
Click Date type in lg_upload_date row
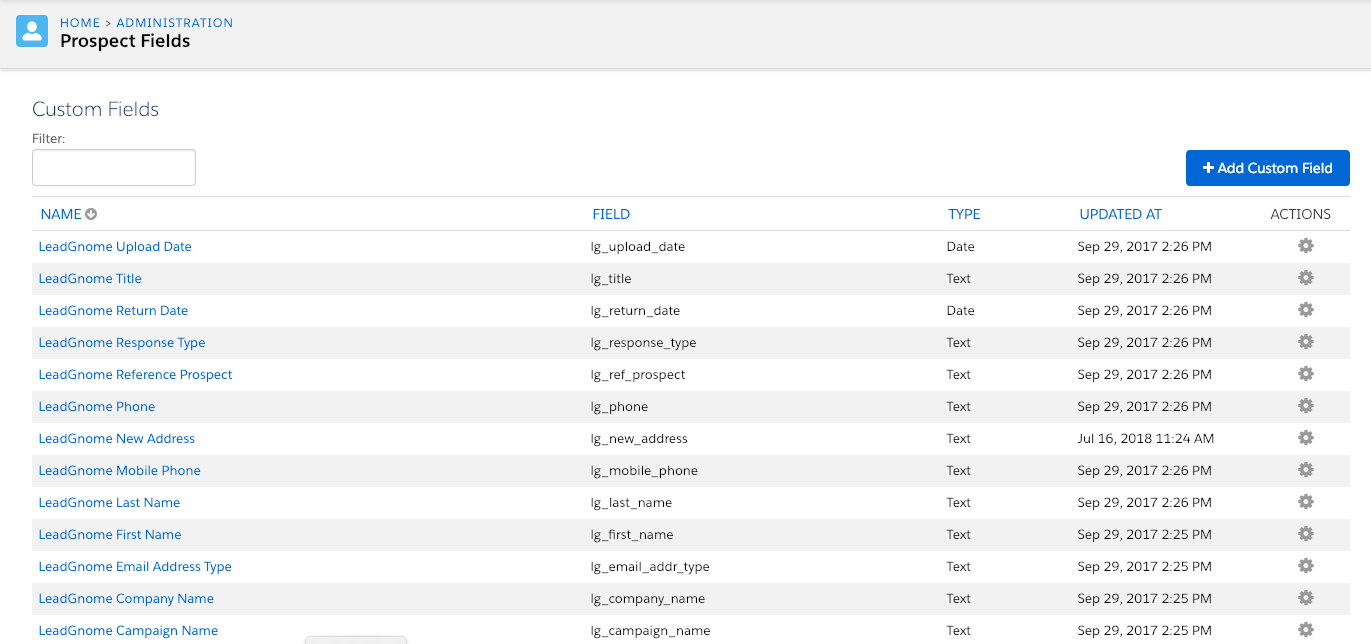point(960,246)
